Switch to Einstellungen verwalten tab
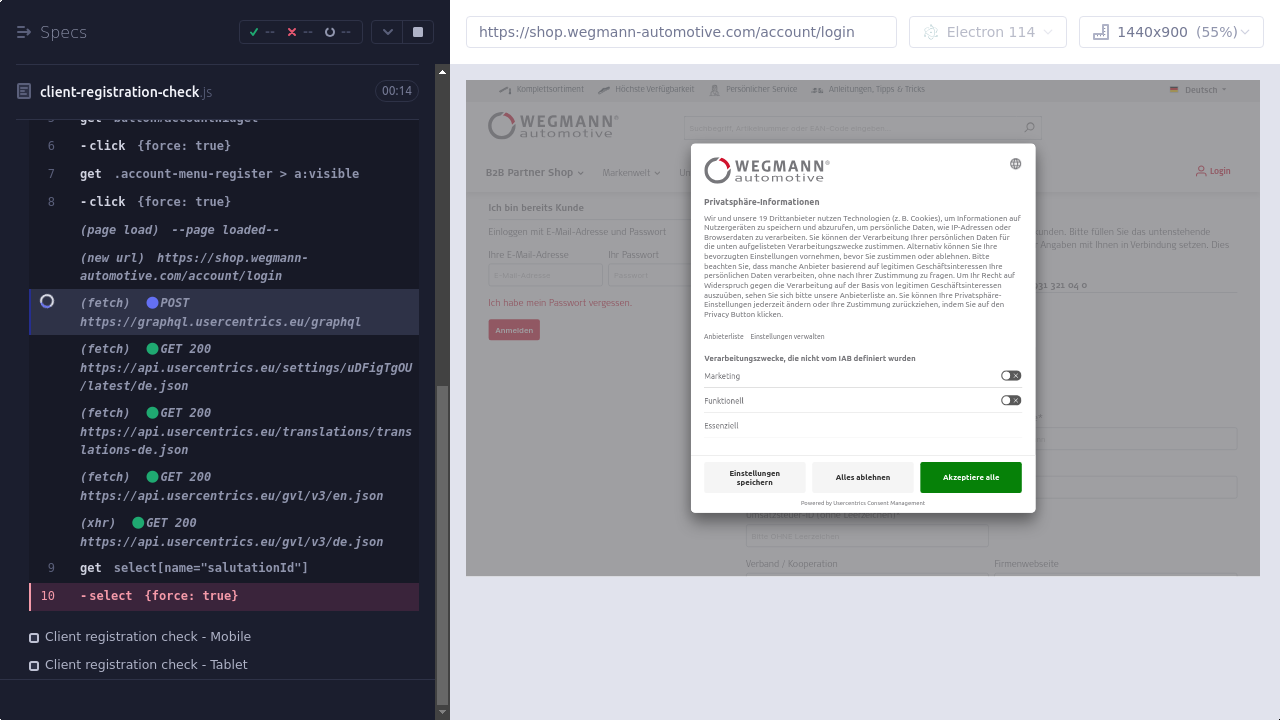The width and height of the screenshot is (1280, 720). pyautogui.click(x=787, y=337)
